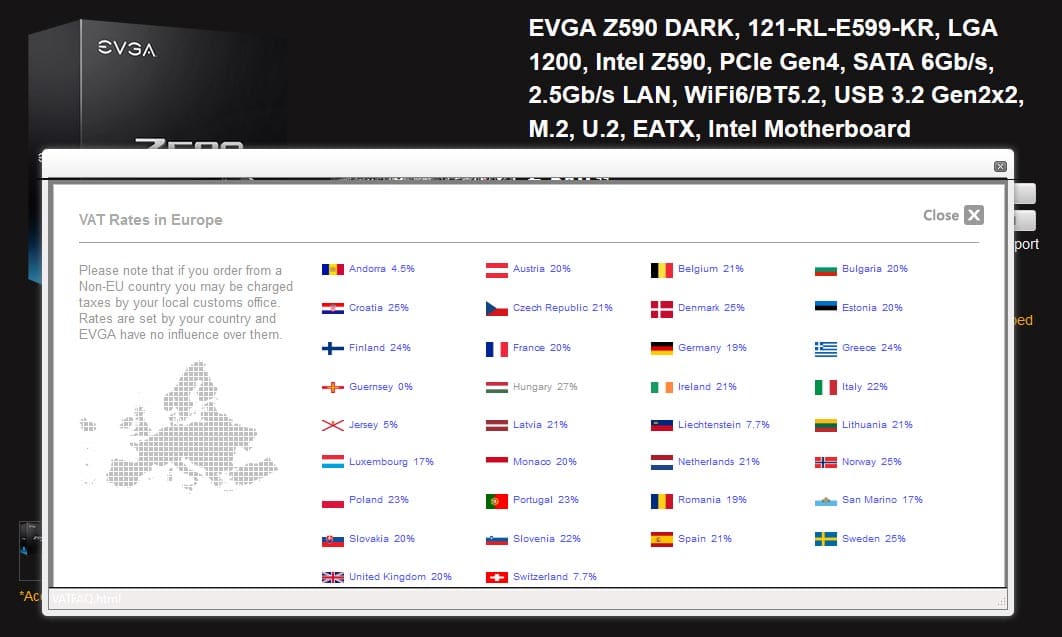
Task: Click the Spain flag icon
Action: point(662,540)
